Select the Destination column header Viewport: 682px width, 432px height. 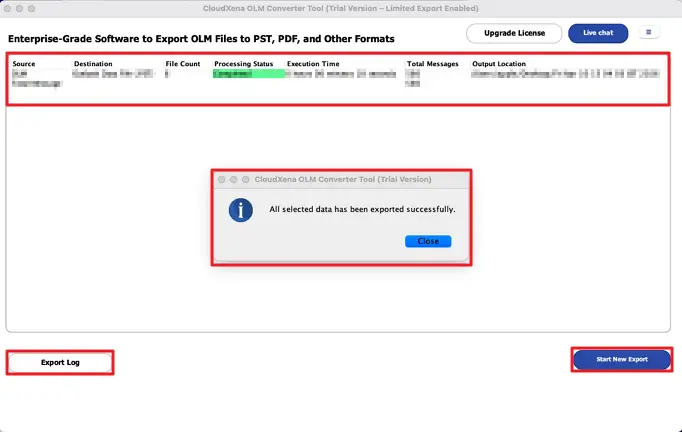[93, 64]
